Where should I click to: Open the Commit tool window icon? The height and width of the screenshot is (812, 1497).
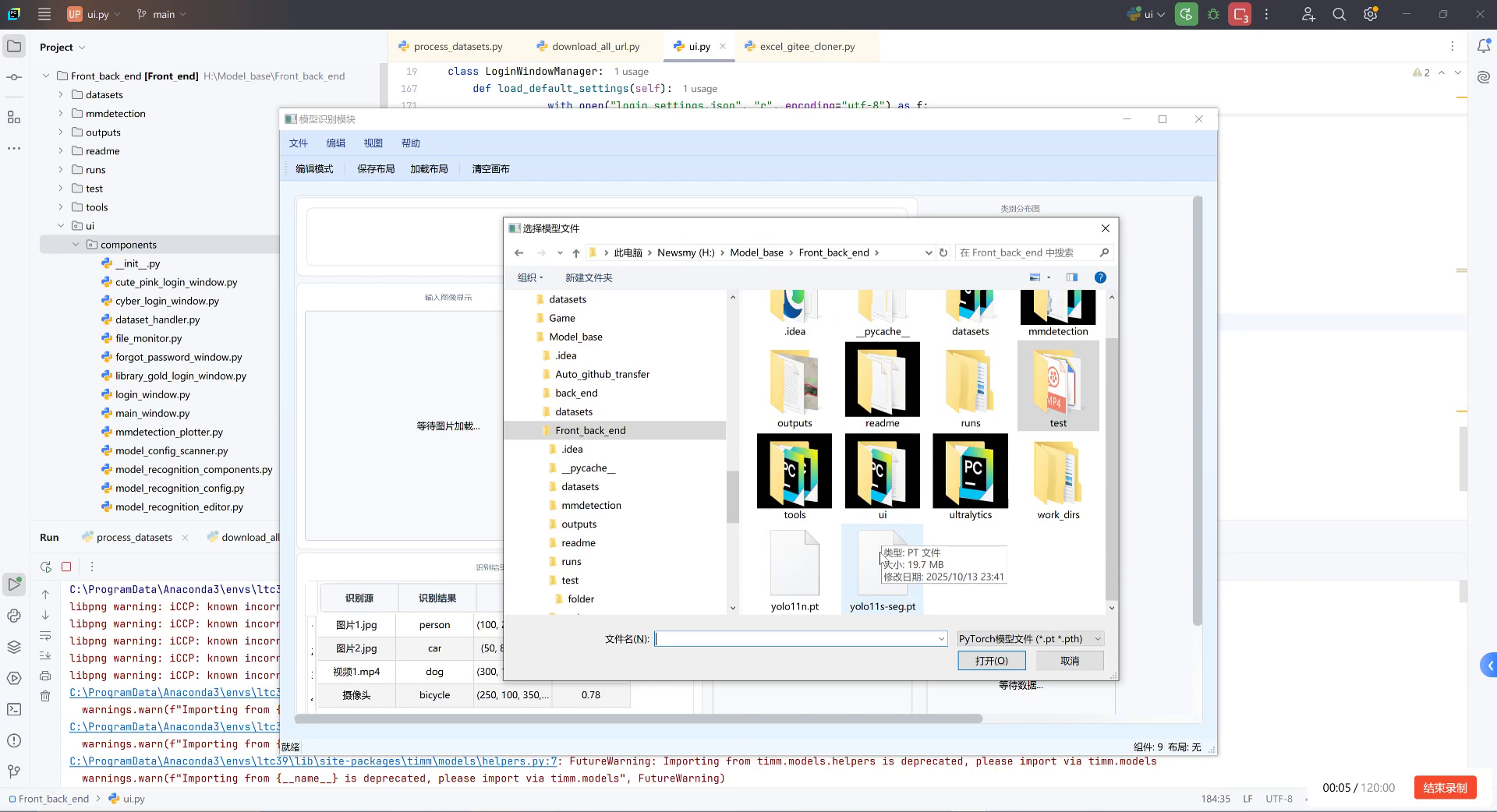coord(14,77)
